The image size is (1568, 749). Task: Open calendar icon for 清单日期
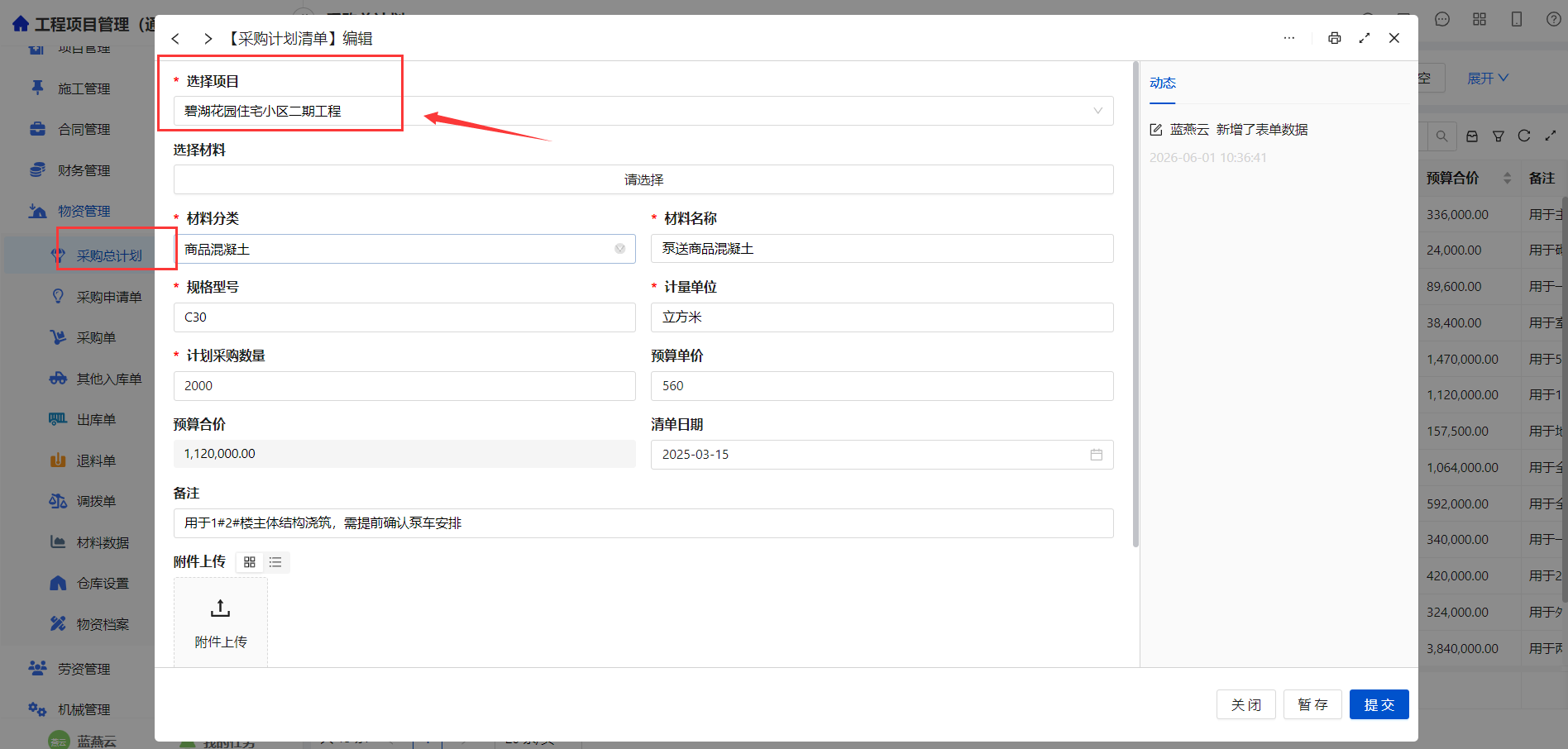(x=1097, y=455)
